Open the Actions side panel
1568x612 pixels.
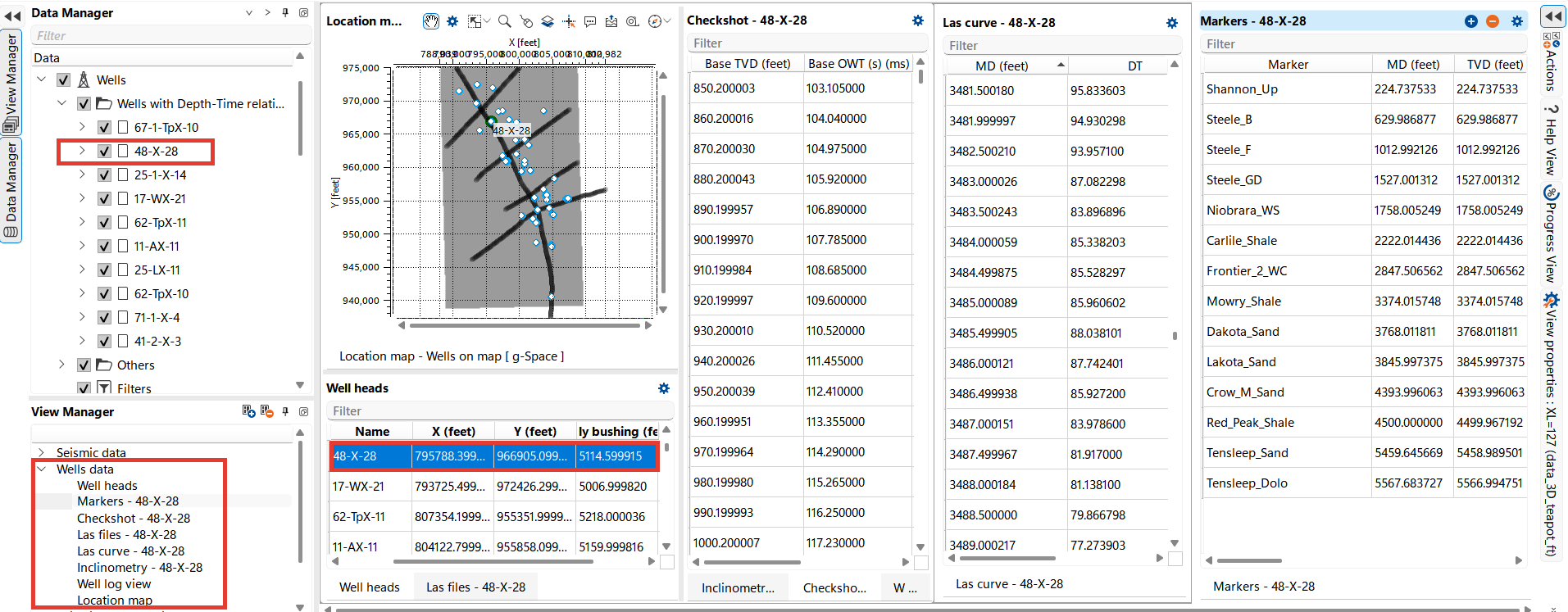click(1551, 63)
